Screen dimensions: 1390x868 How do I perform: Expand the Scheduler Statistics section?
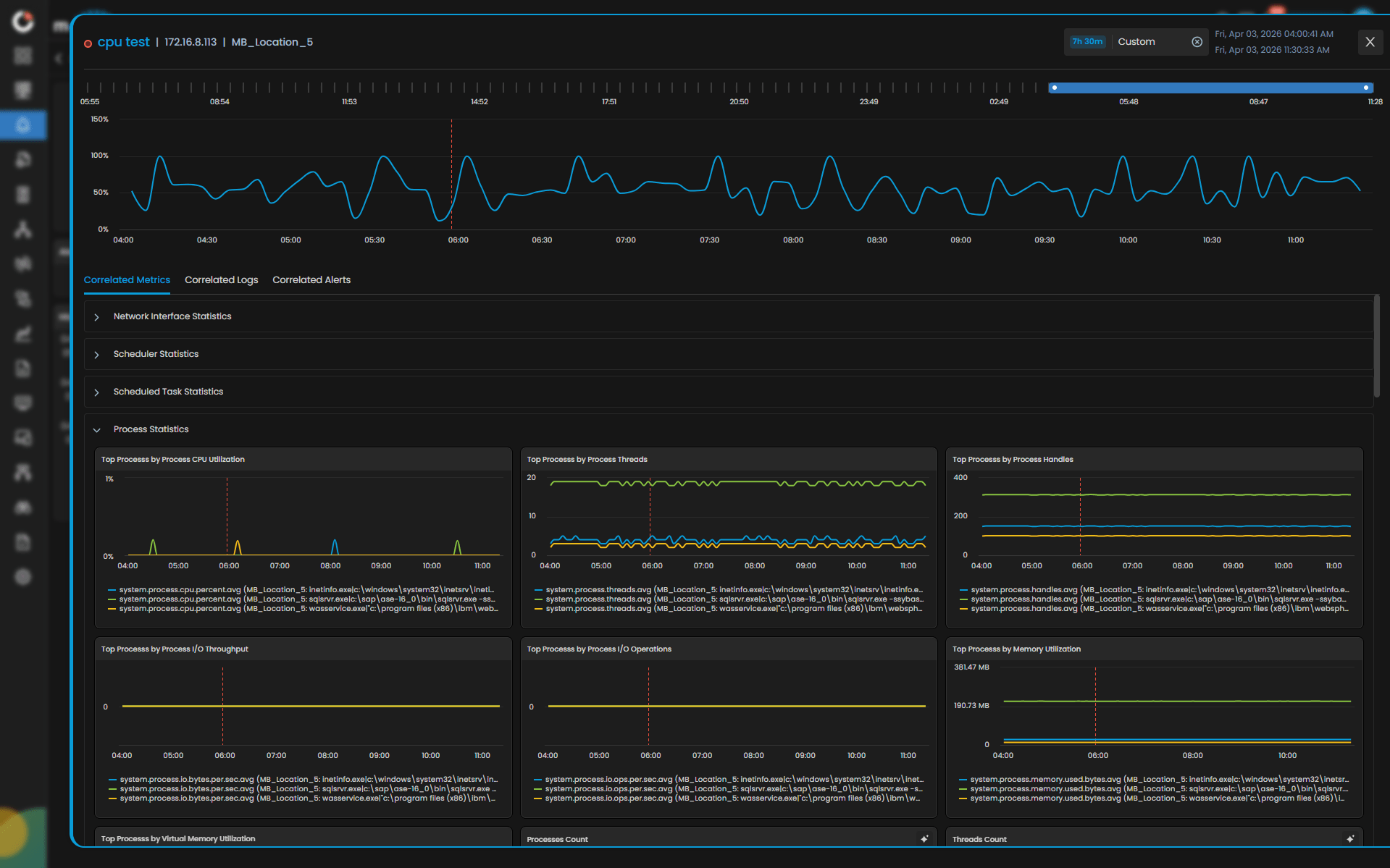click(96, 354)
